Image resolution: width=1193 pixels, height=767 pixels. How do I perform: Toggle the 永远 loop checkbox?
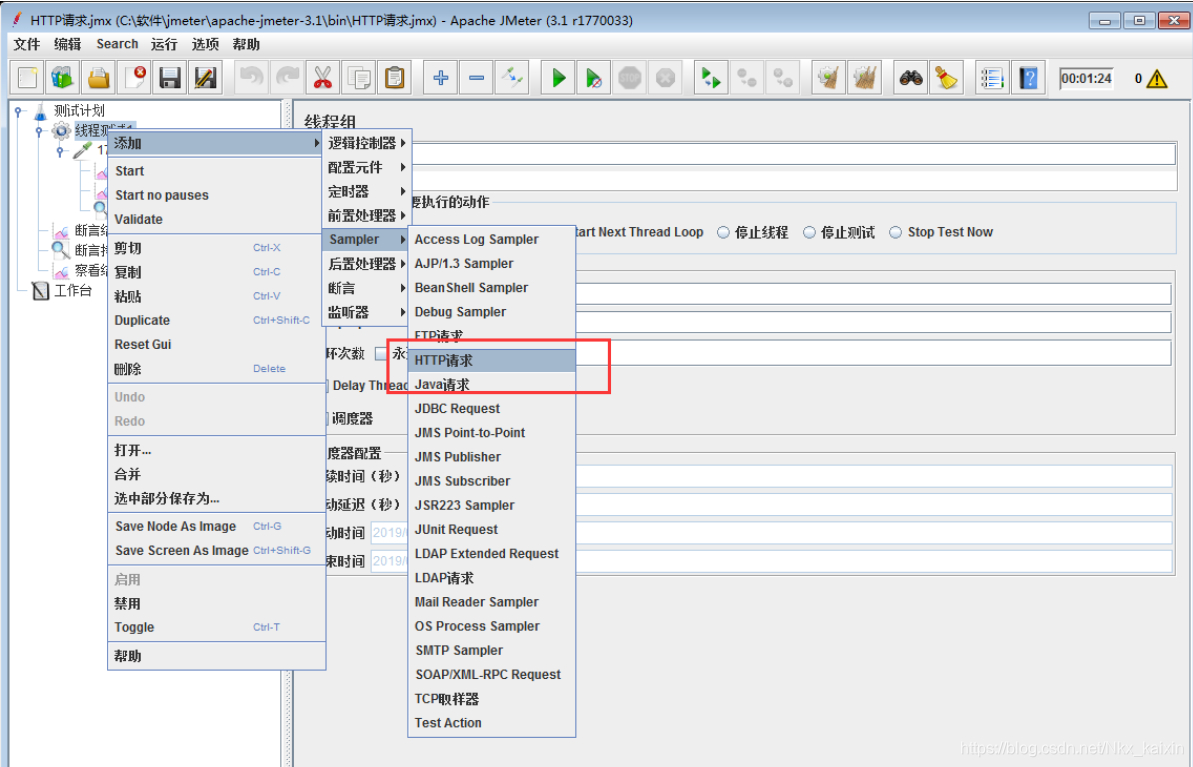pos(381,354)
